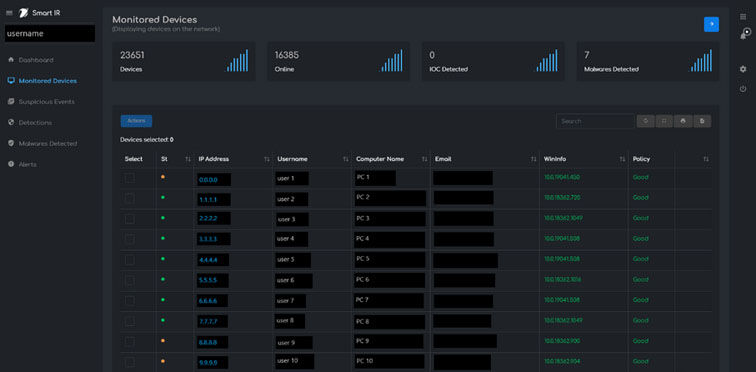The width and height of the screenshot is (756, 372).
Task: Click the third gray tool button after Search
Action: pos(683,121)
